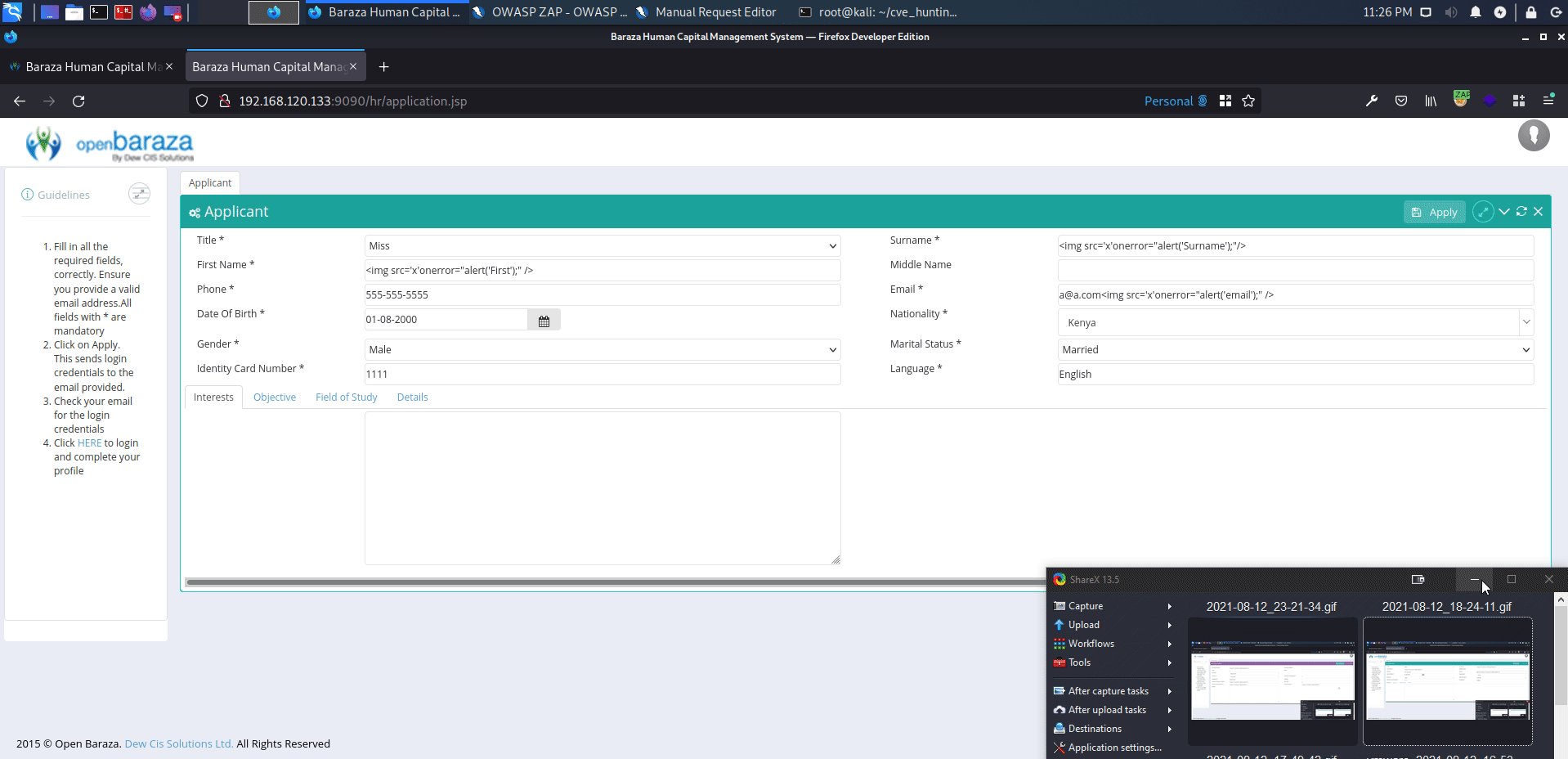Expand the After upload tasks submenu
This screenshot has height=759, width=1568.
click(1113, 710)
